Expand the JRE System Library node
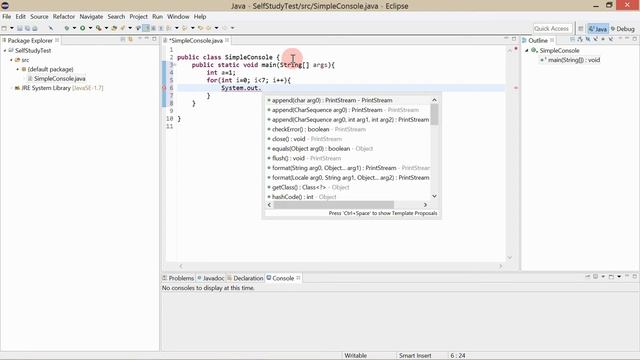 click(x=11, y=88)
